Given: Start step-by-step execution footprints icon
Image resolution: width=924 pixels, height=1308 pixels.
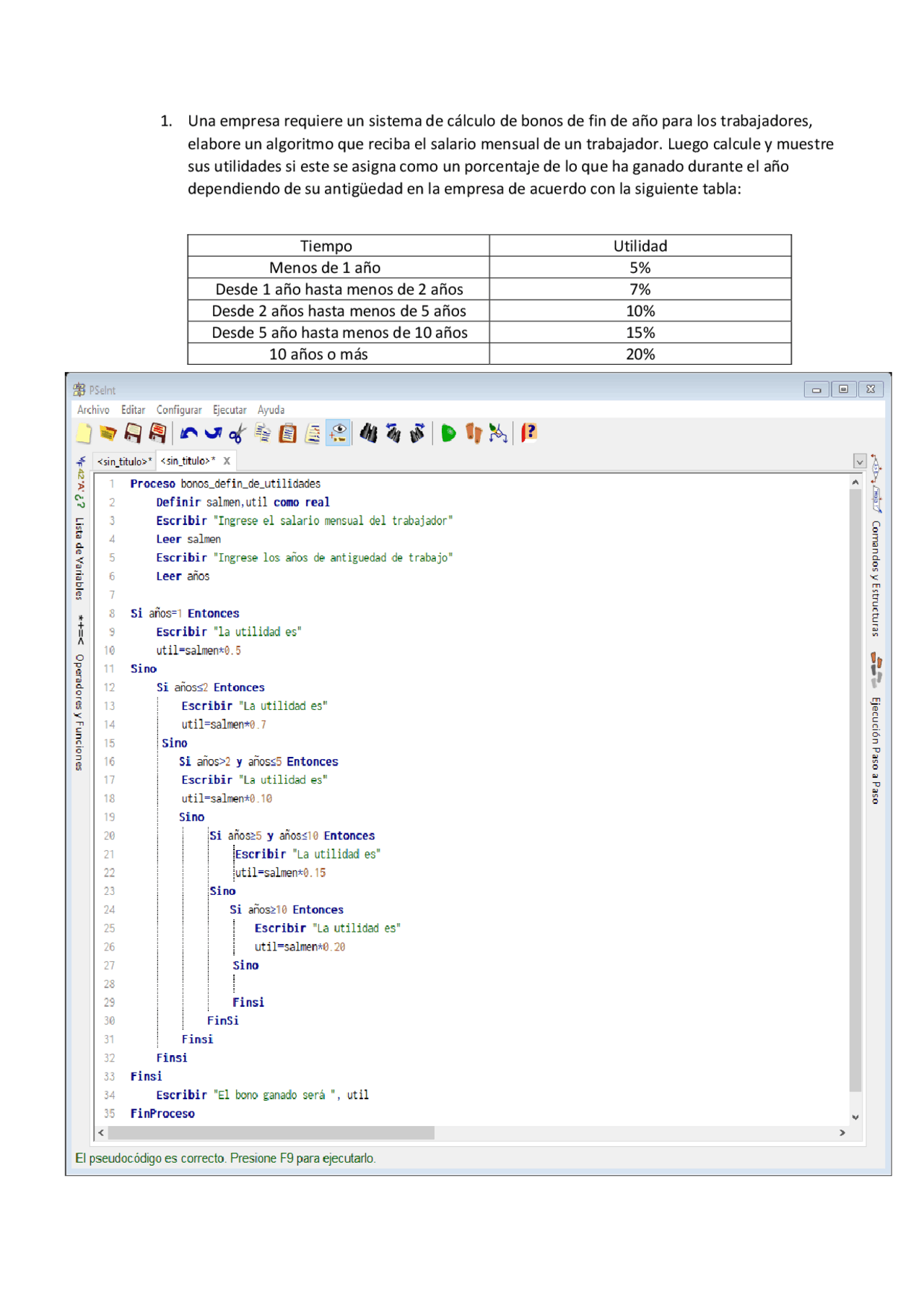Looking at the screenshot, I should pos(474,433).
